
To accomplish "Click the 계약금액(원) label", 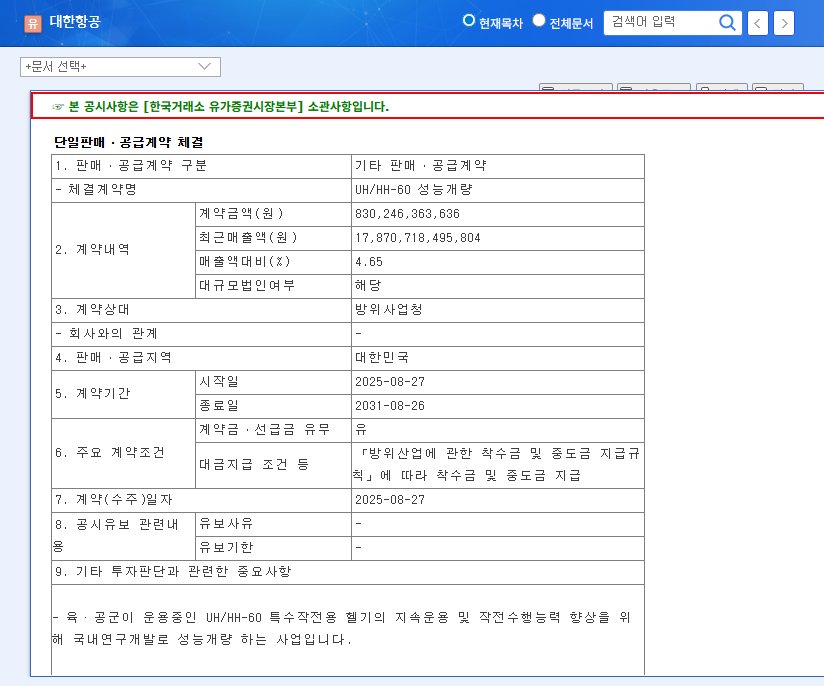I will (241, 213).
